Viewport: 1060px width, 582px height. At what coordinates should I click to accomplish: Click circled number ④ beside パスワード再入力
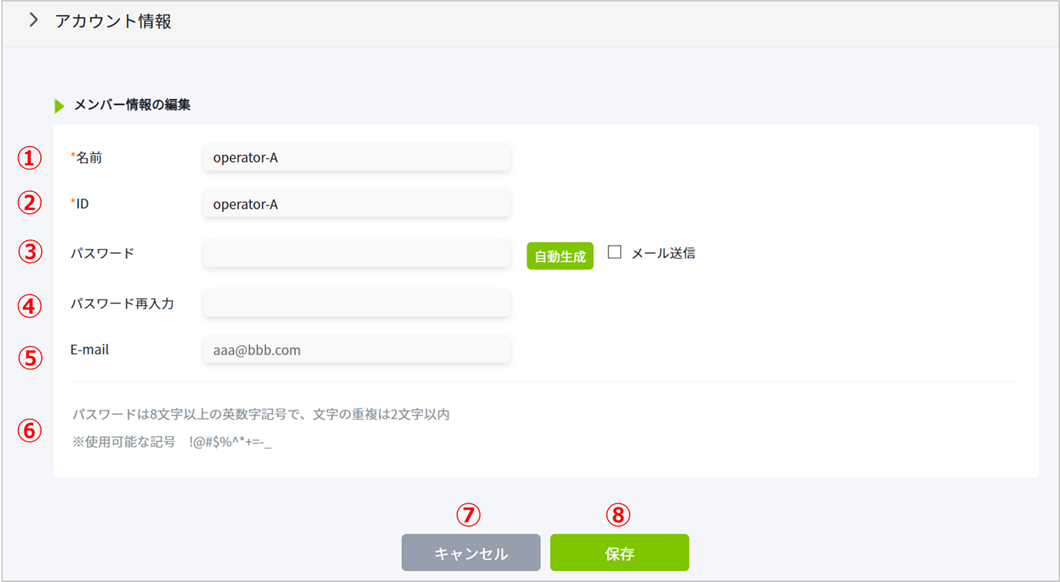[x=32, y=305]
